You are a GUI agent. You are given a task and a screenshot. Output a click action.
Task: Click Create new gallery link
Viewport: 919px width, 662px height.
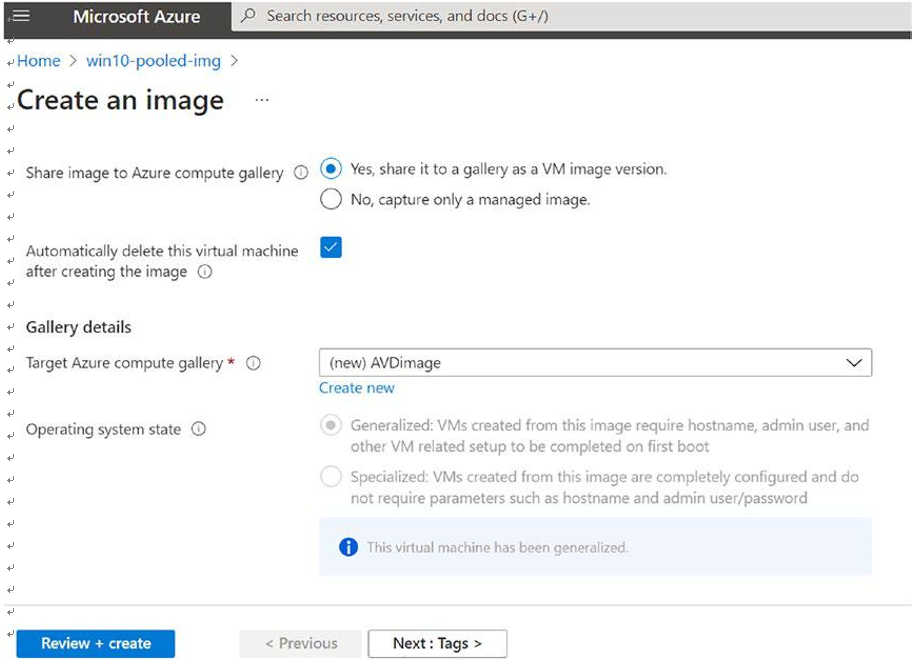(356, 388)
